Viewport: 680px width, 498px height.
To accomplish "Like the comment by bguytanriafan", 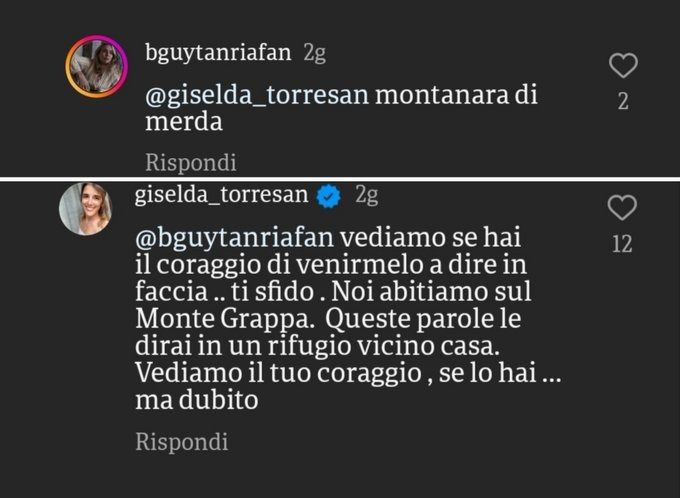I will click(623, 67).
